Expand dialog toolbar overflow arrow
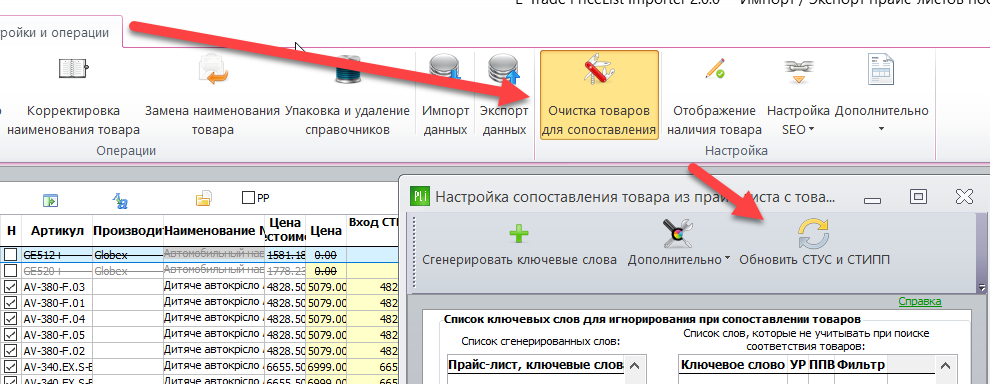990x384 pixels. [982, 287]
